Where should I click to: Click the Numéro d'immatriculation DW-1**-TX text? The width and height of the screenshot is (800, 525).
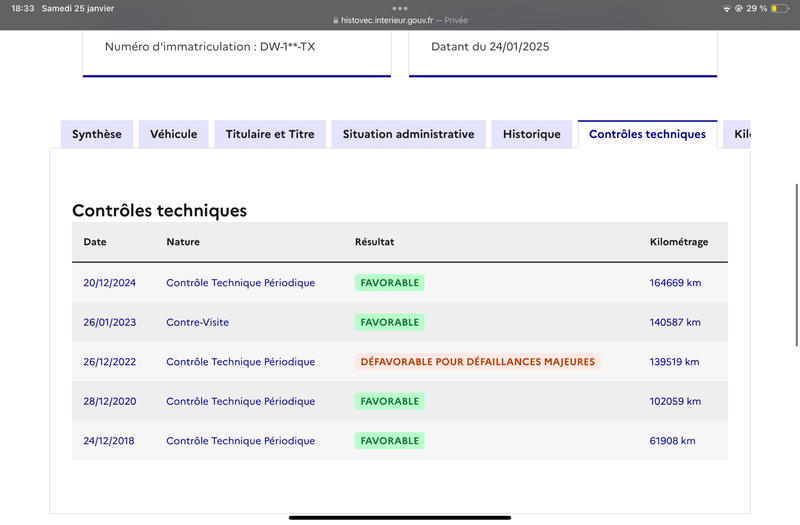pyautogui.click(x=210, y=47)
